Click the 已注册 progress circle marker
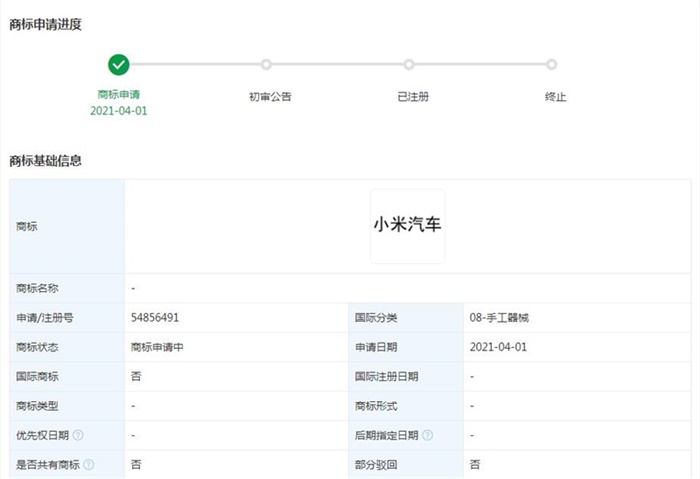The height and width of the screenshot is (479, 700). [410, 65]
